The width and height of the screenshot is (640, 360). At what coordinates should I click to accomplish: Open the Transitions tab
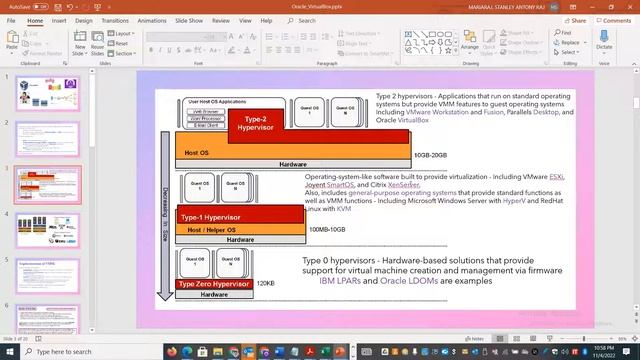tap(115, 20)
